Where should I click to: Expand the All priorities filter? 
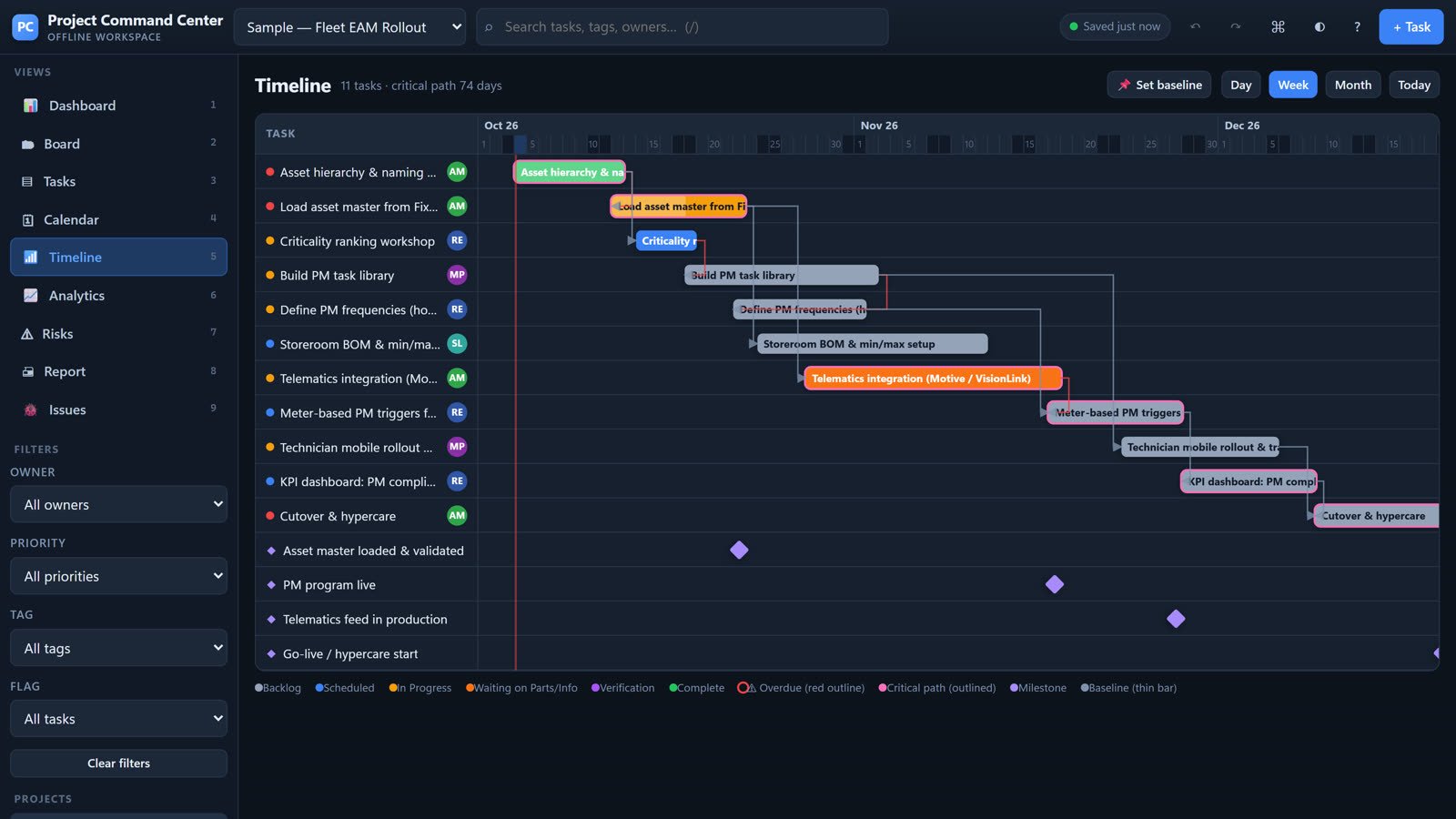click(x=118, y=576)
